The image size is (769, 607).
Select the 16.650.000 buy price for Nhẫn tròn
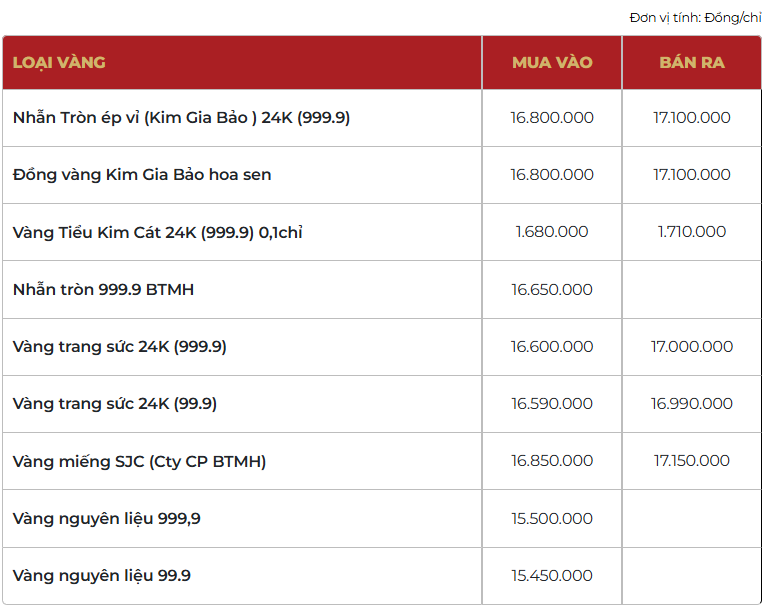552,290
